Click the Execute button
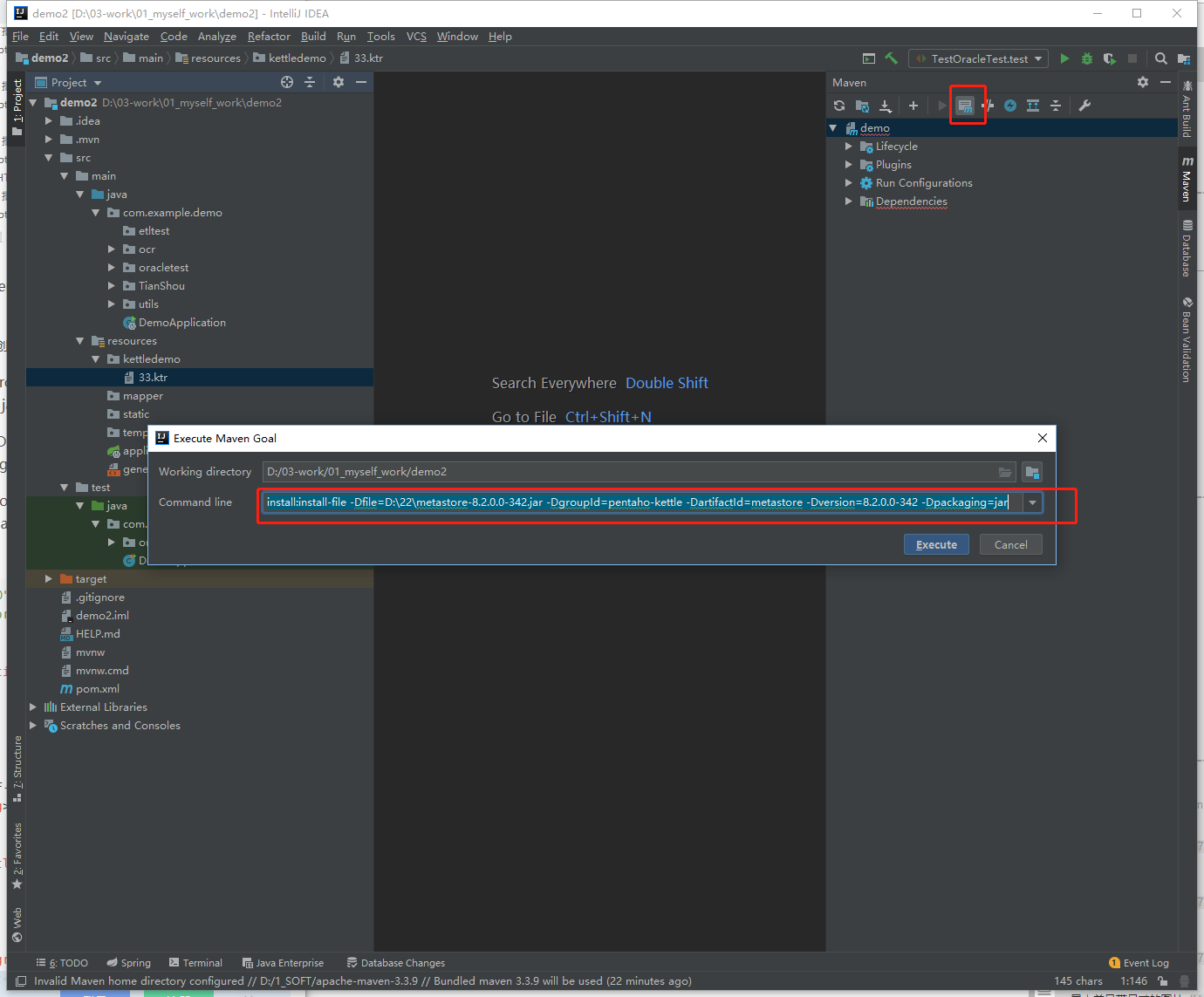 click(x=936, y=544)
